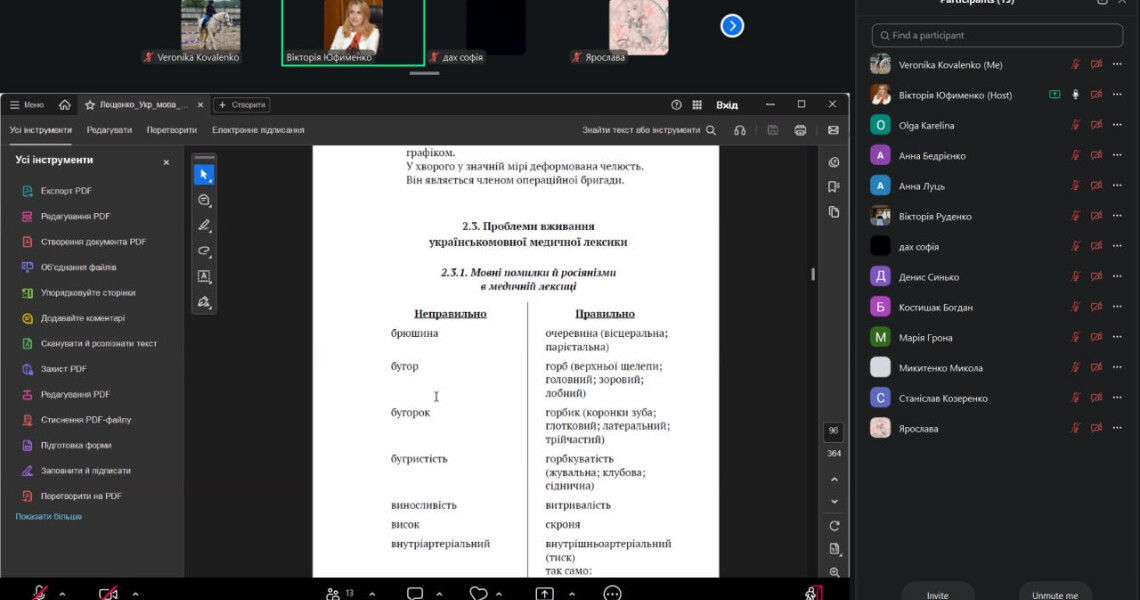Open Acrobat home icon
1140x600 pixels.
65,105
